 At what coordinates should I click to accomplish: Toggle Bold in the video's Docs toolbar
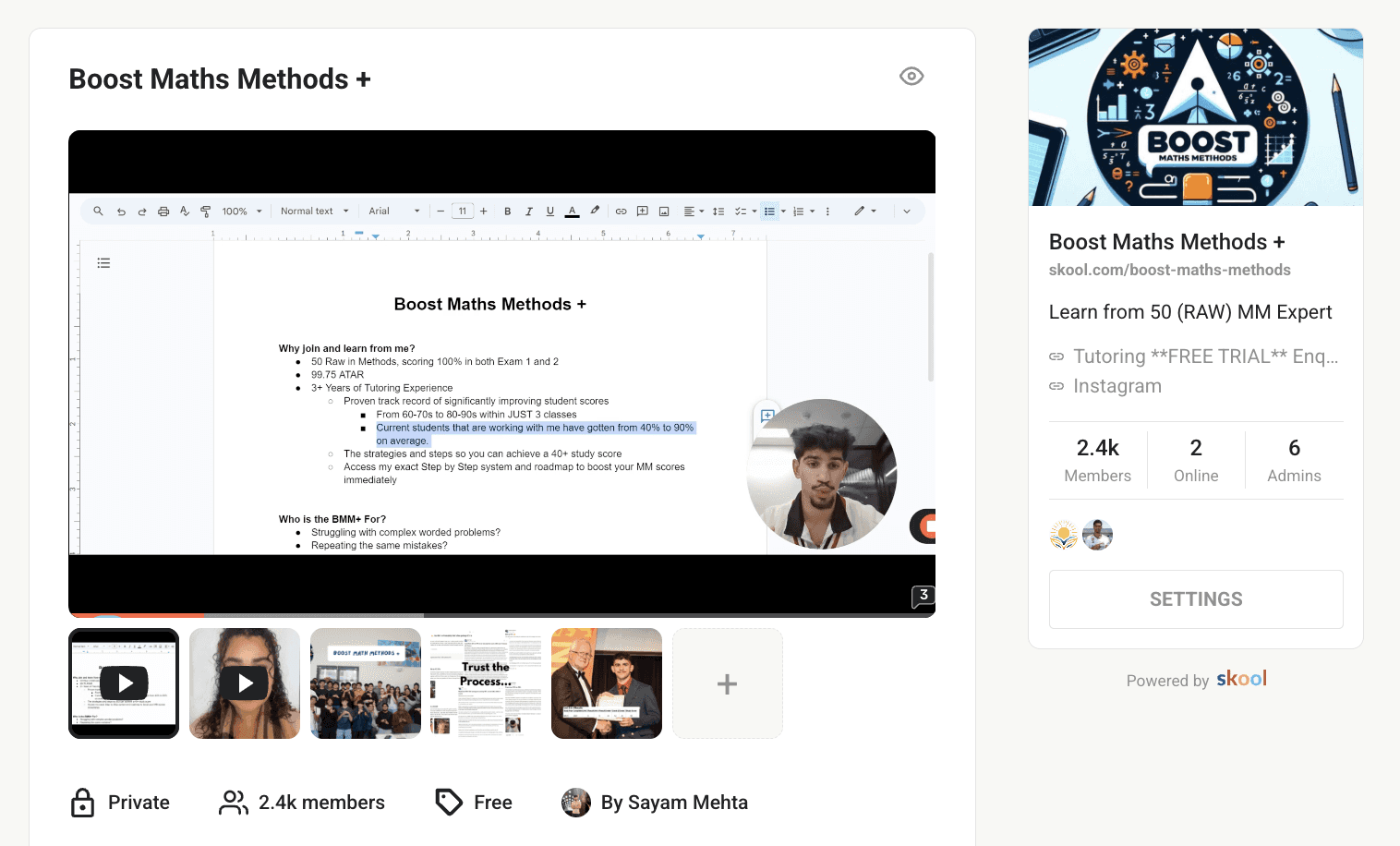tap(507, 211)
